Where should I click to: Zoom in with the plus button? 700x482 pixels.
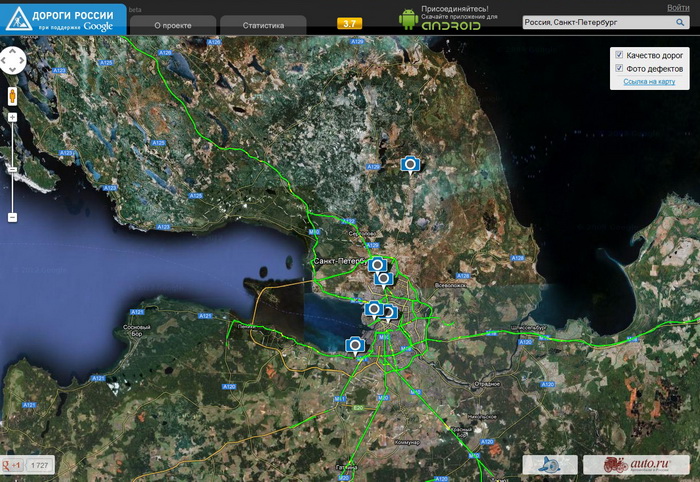(x=12, y=117)
